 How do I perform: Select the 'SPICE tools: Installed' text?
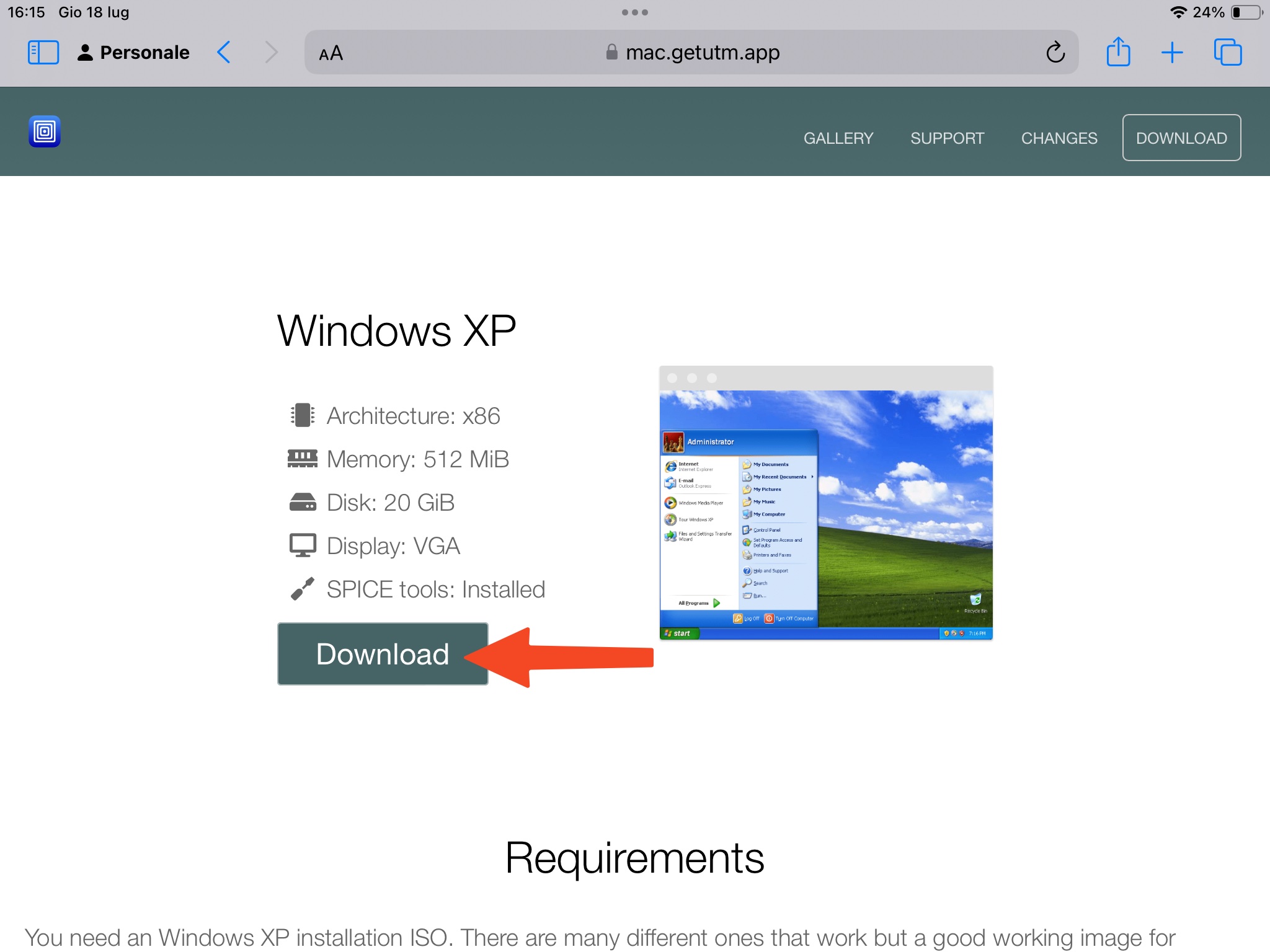point(436,589)
